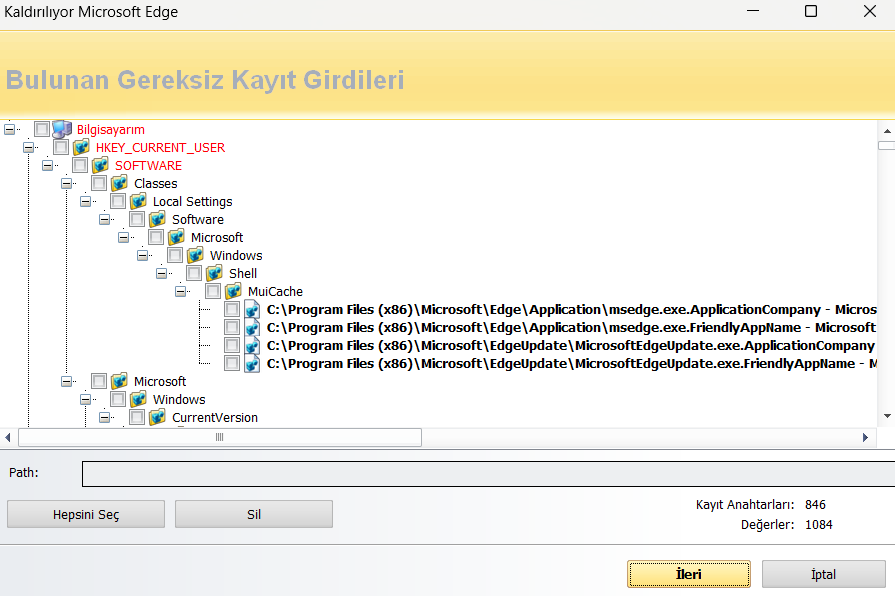895x596 pixels.
Task: Tick the Shell key checkbox
Action: click(x=194, y=273)
